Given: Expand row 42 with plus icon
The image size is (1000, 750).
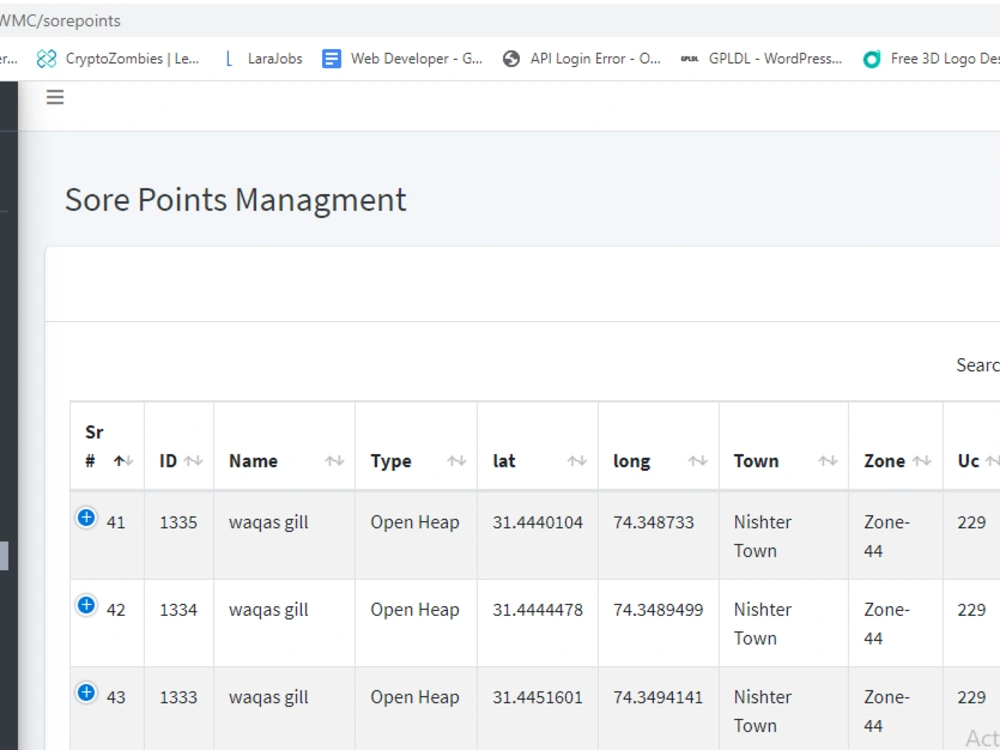Looking at the screenshot, I should tap(86, 605).
